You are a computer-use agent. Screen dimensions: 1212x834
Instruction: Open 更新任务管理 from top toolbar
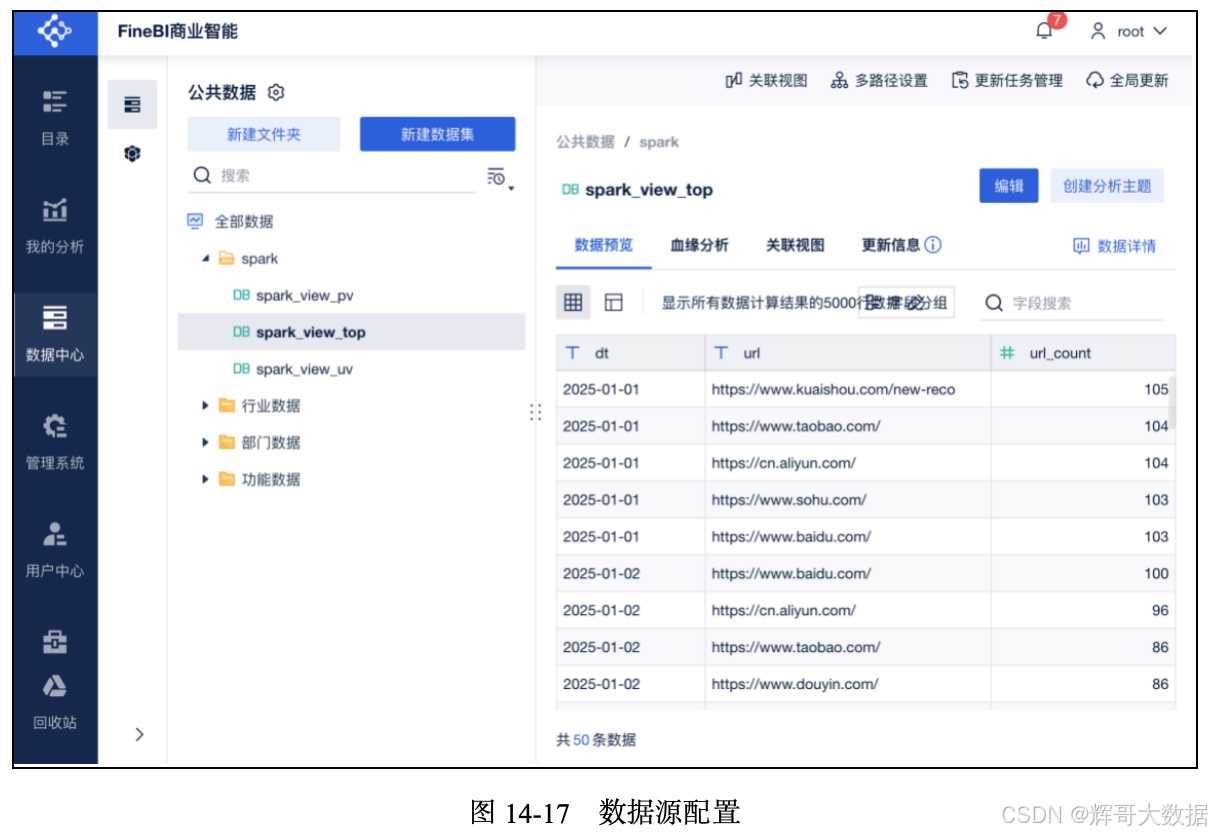pos(1007,81)
